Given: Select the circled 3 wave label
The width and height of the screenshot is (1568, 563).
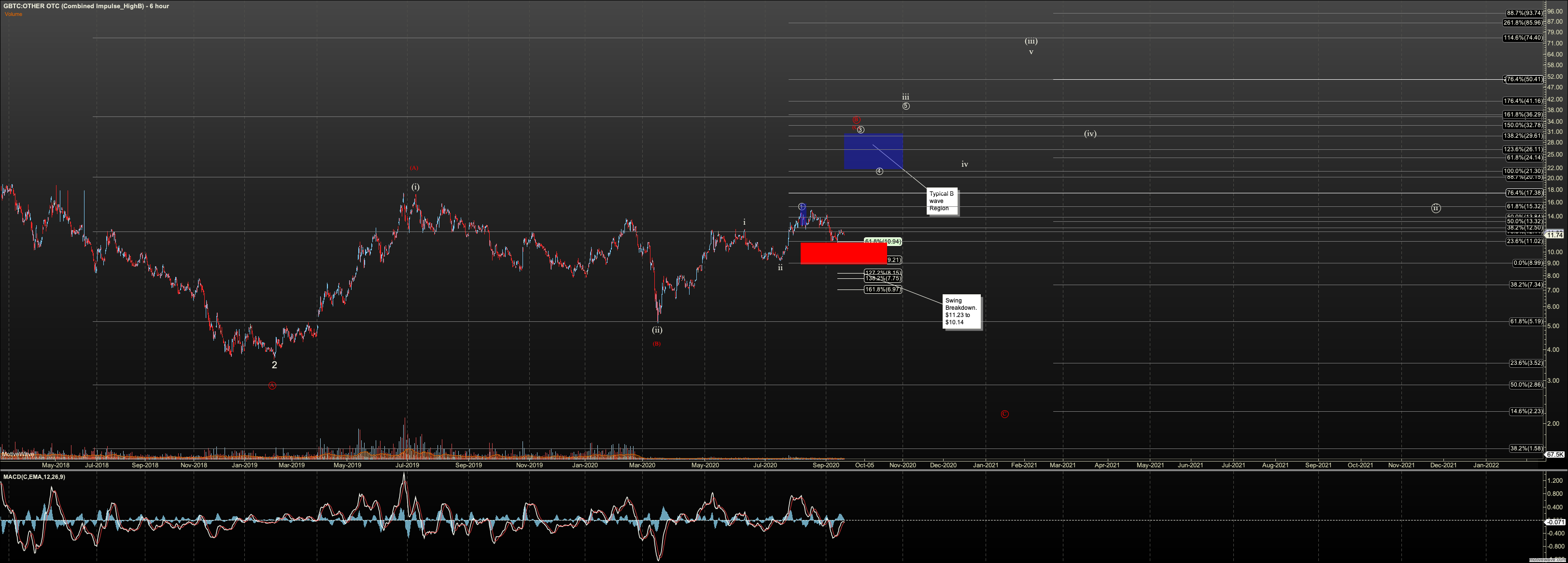Looking at the screenshot, I should (860, 130).
